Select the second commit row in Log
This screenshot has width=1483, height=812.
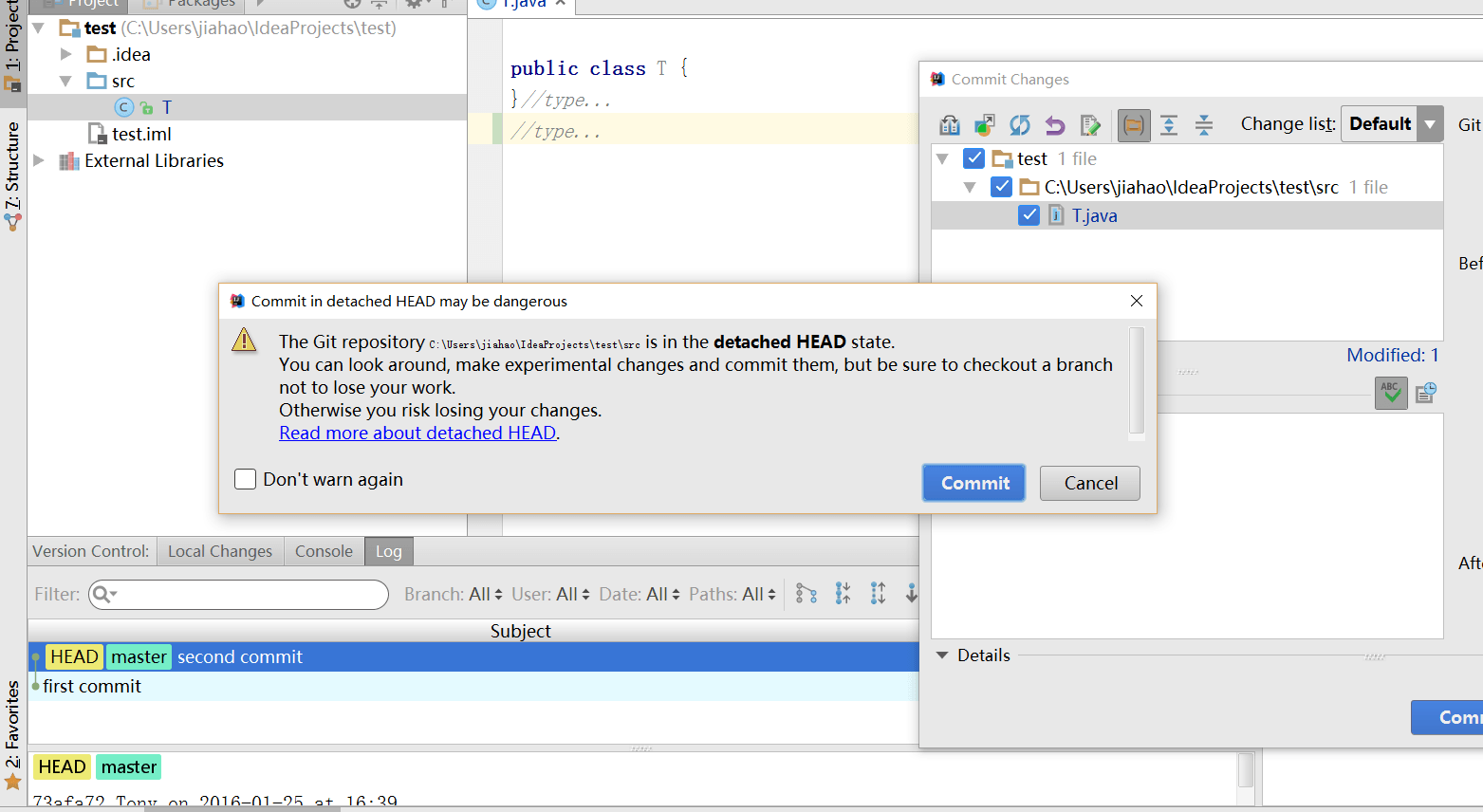pos(473,656)
